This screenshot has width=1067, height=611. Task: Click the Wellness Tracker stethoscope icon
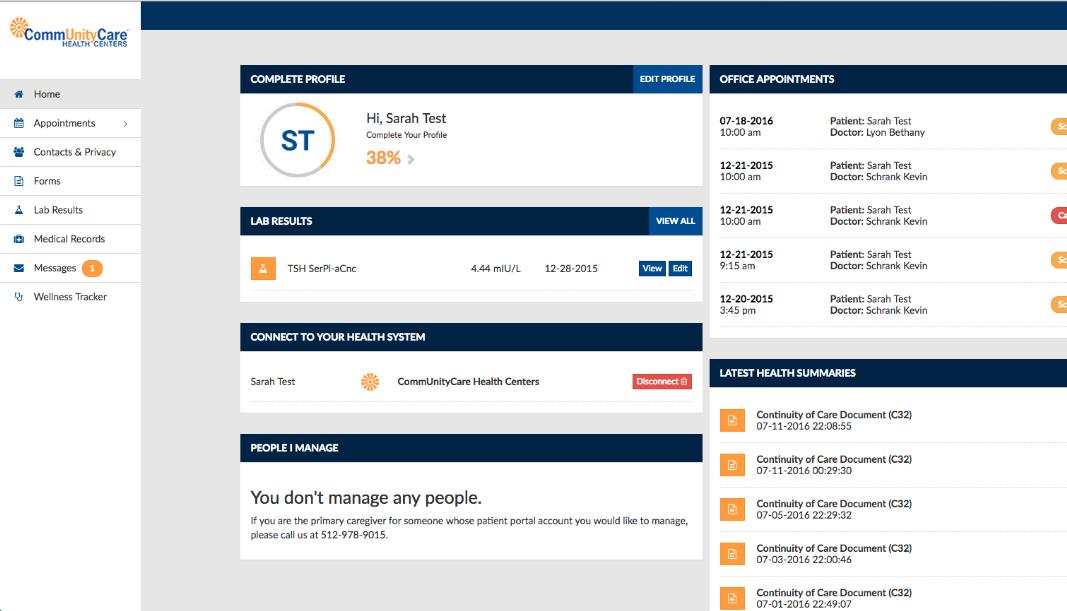click(18, 297)
